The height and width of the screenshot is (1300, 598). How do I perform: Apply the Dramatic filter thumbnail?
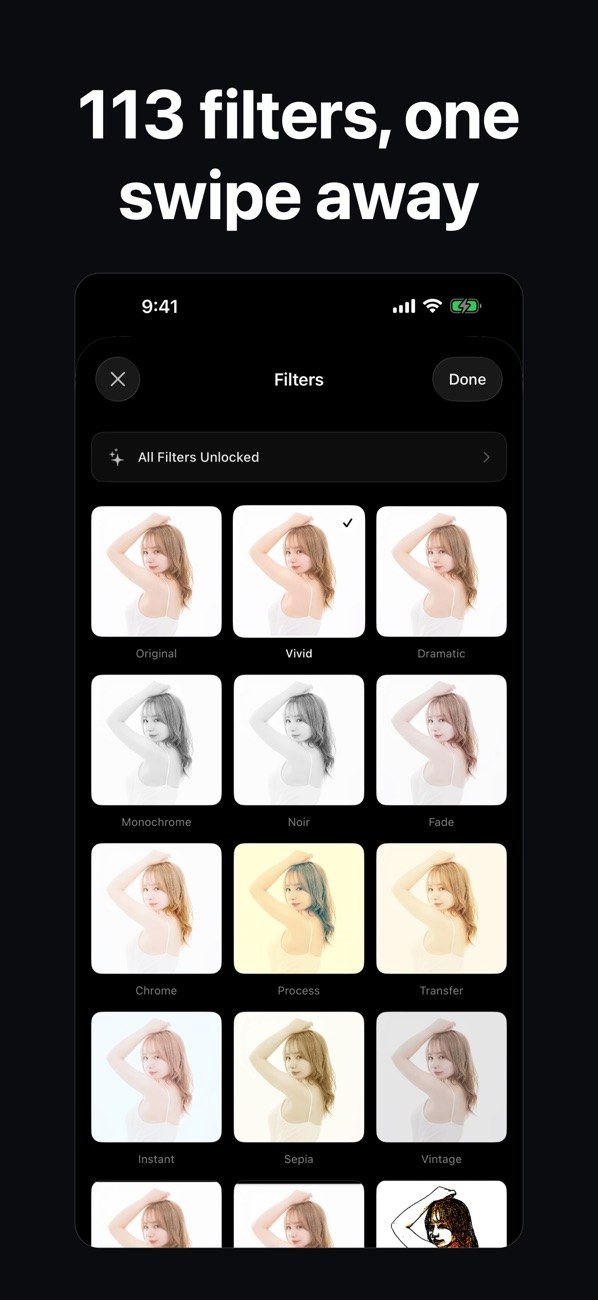[x=441, y=571]
